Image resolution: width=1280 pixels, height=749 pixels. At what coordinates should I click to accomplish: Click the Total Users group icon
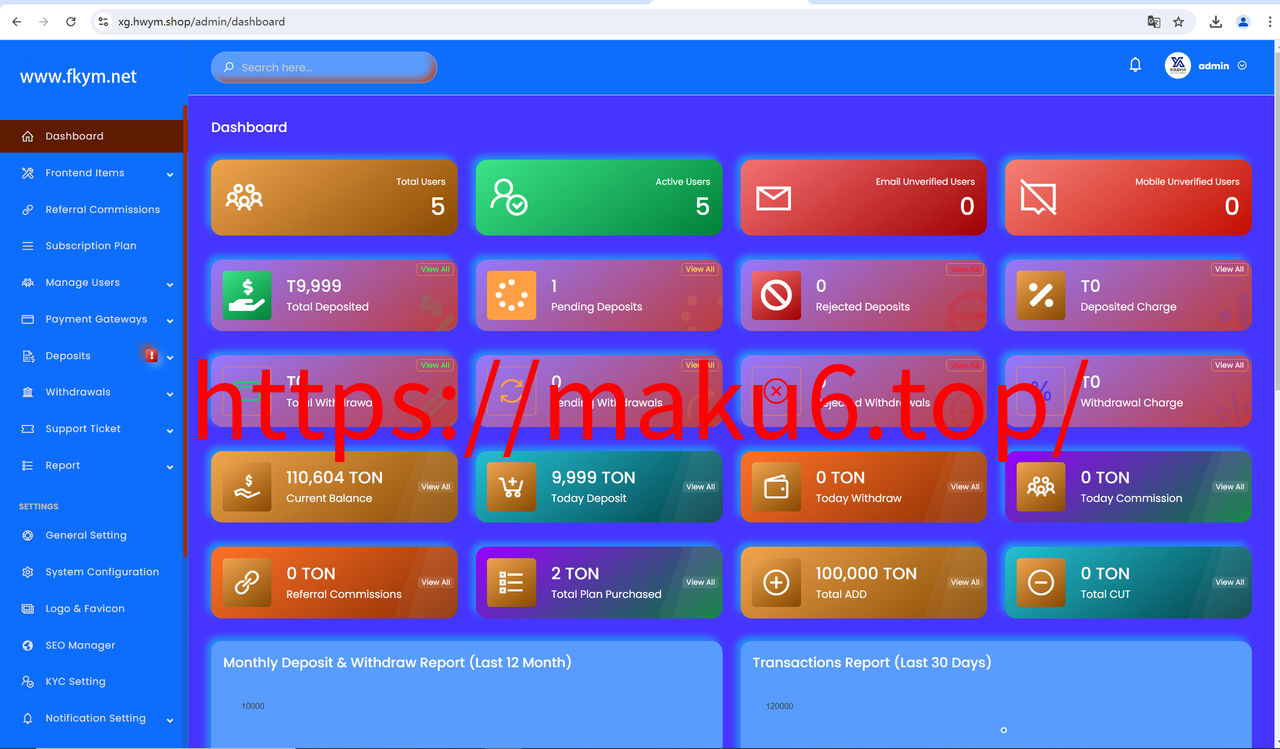click(x=244, y=196)
